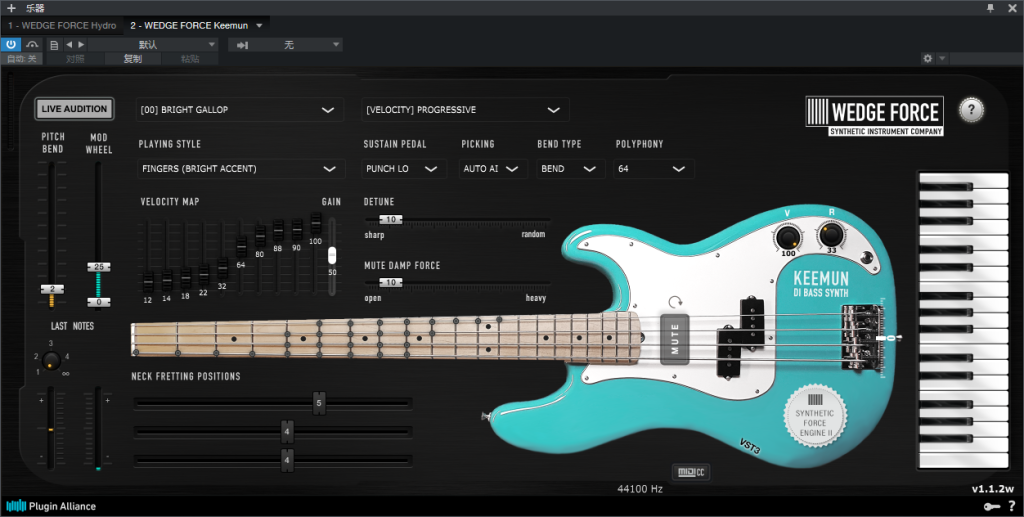This screenshot has height=517, width=1024.
Task: Click the key license icon
Action: tap(991, 507)
